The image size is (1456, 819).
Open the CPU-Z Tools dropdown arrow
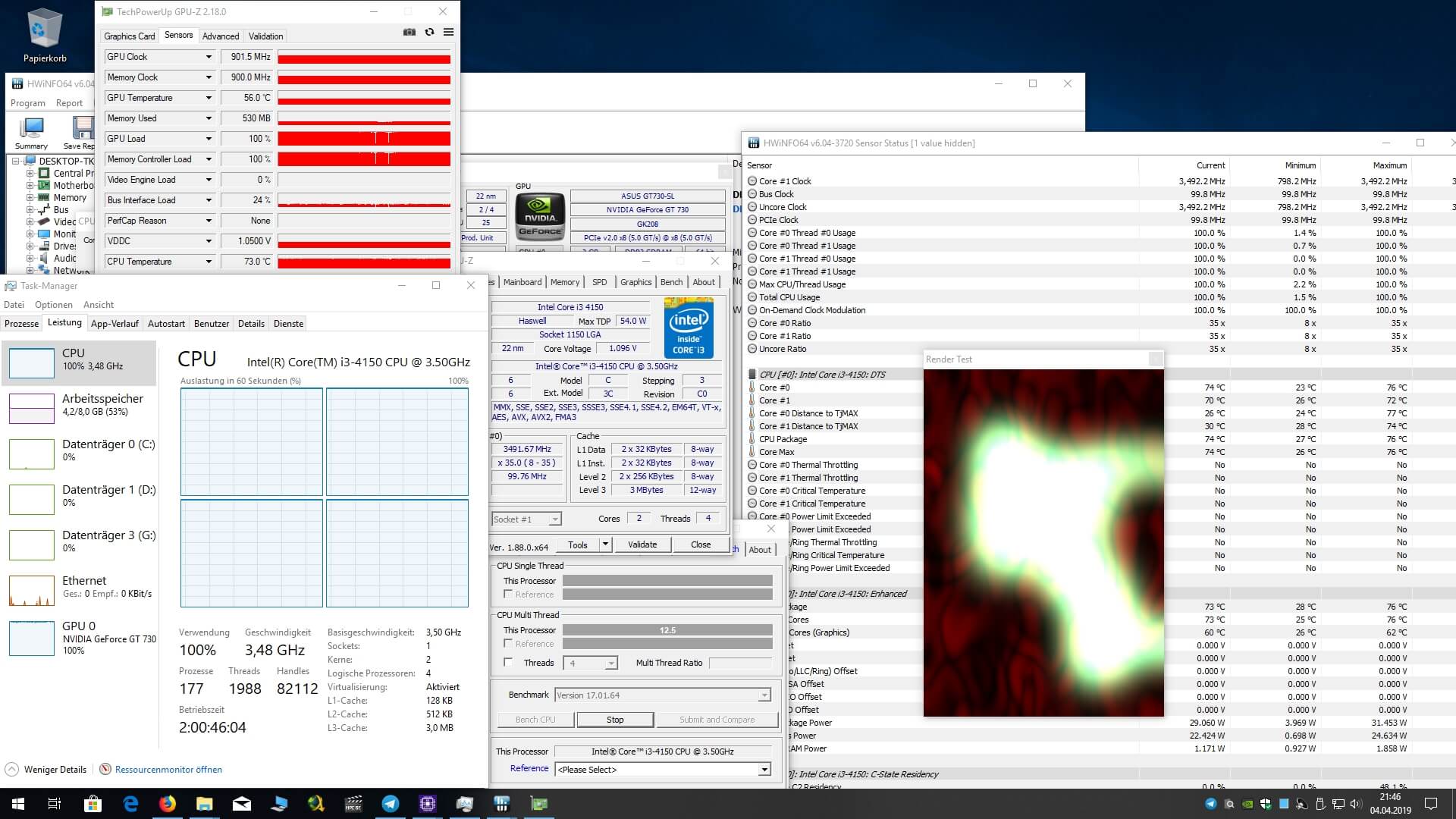605,544
